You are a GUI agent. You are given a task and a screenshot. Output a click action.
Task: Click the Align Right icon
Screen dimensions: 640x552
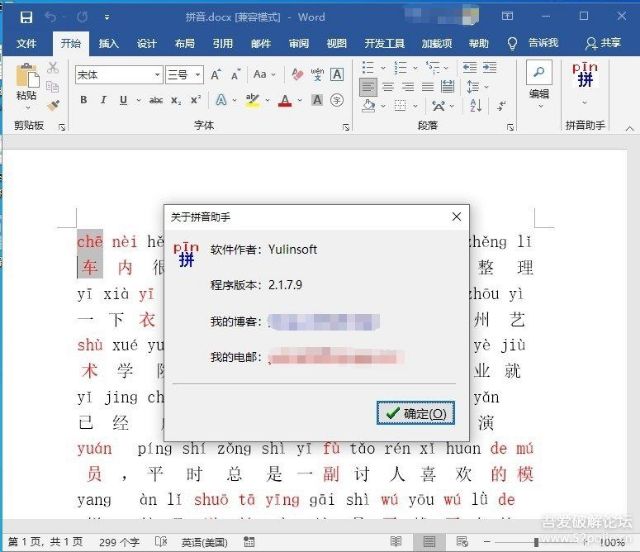tap(408, 87)
